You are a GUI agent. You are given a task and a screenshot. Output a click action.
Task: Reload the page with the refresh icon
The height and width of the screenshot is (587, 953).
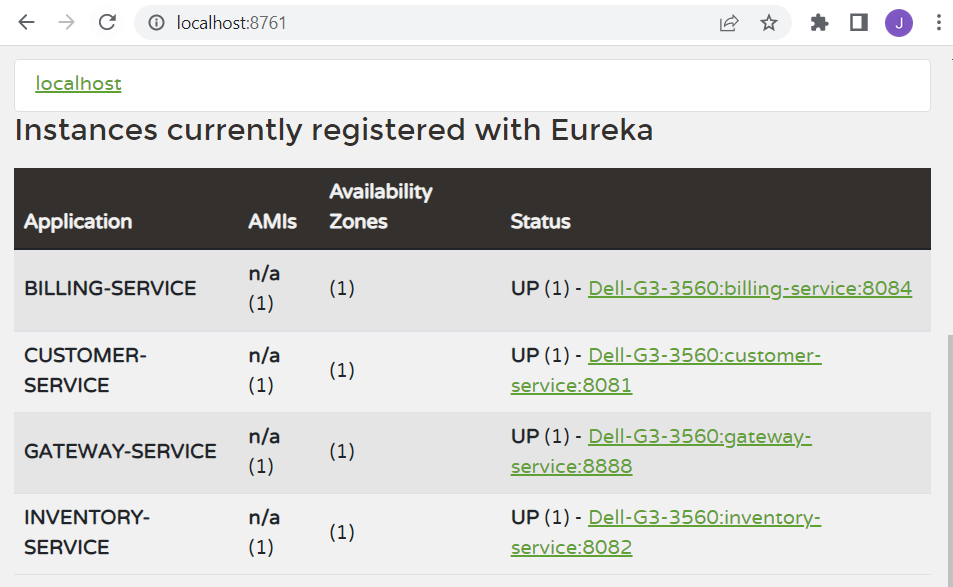click(x=108, y=23)
